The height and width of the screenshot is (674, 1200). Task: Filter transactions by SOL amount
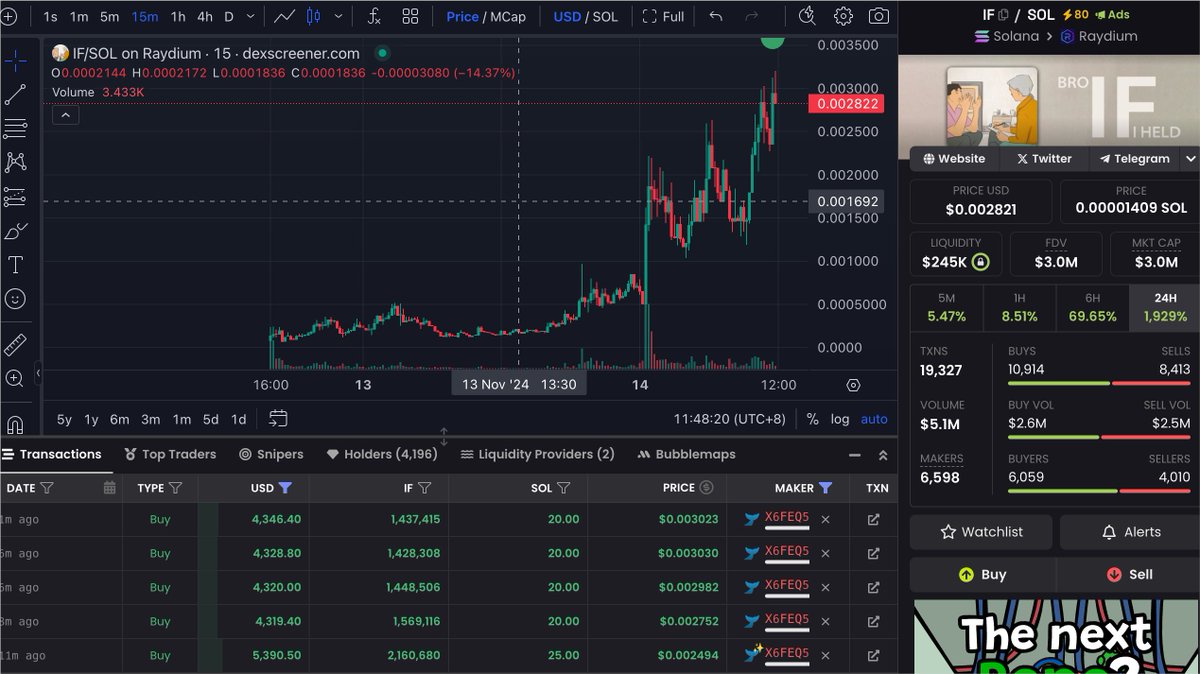coord(564,488)
